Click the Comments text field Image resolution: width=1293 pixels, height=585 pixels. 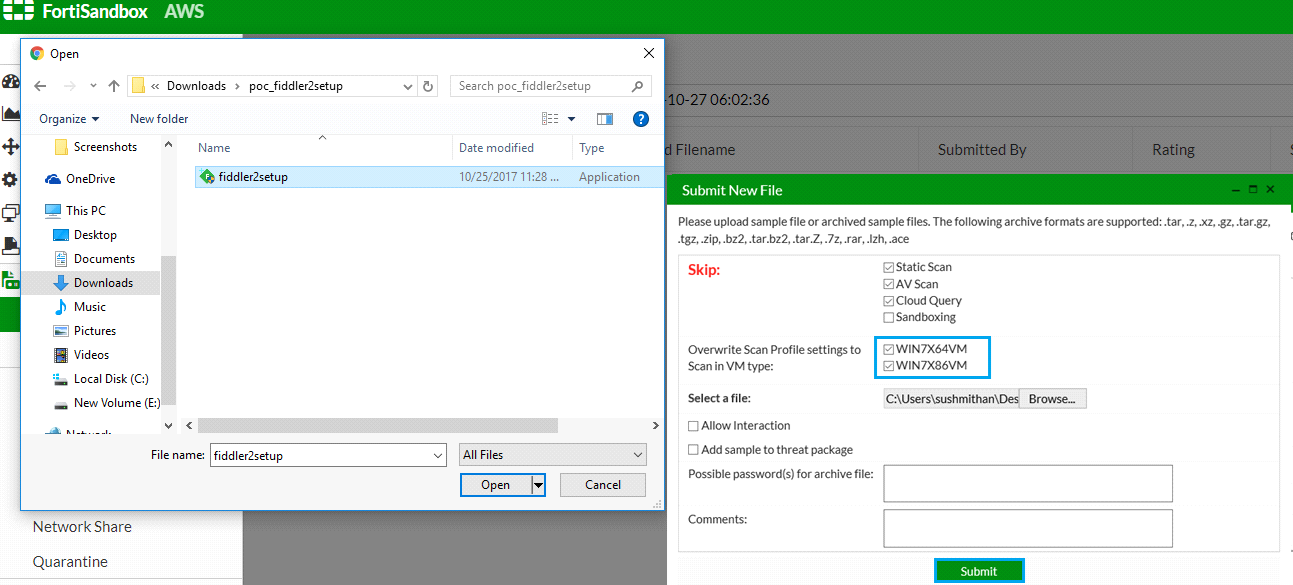pos(1027,527)
